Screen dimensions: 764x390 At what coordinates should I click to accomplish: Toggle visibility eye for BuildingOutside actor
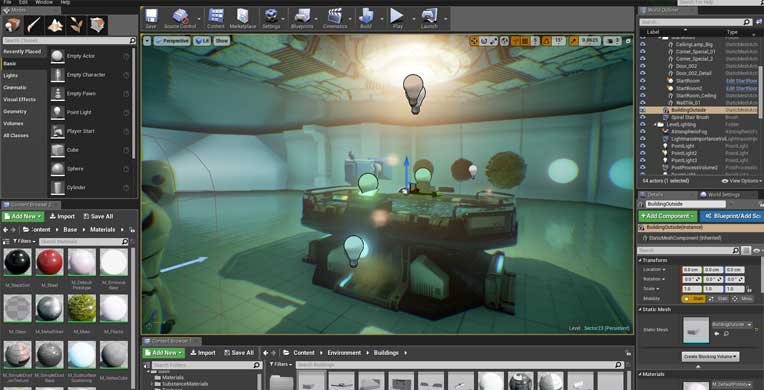tap(643, 110)
